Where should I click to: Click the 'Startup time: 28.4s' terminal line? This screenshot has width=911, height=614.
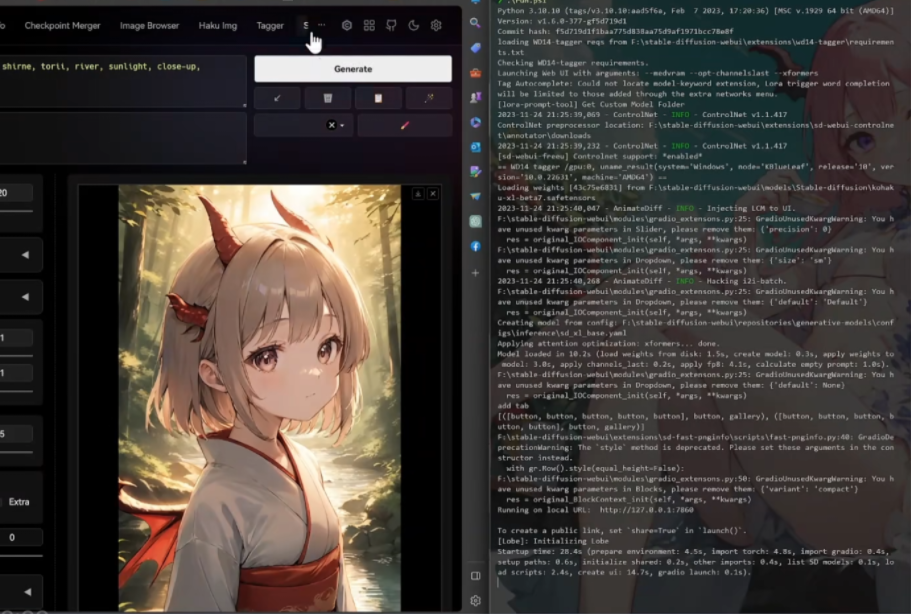(695, 562)
